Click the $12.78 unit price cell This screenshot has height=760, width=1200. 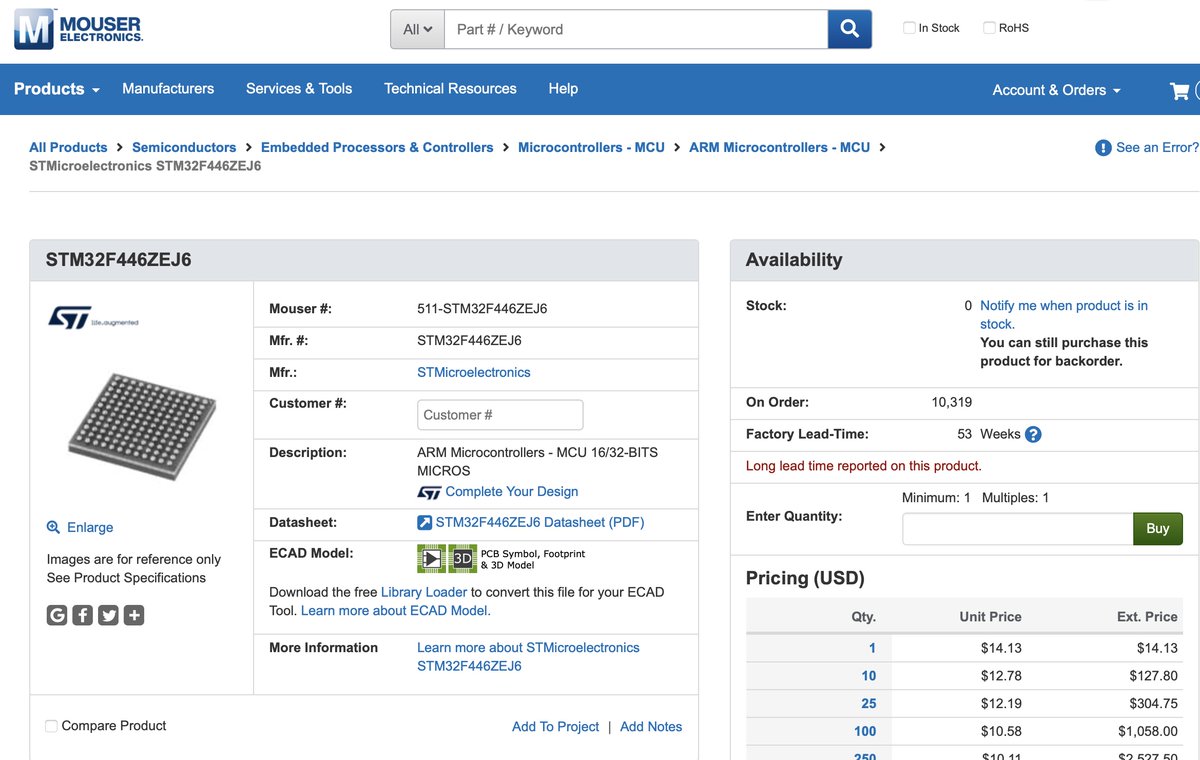1001,676
